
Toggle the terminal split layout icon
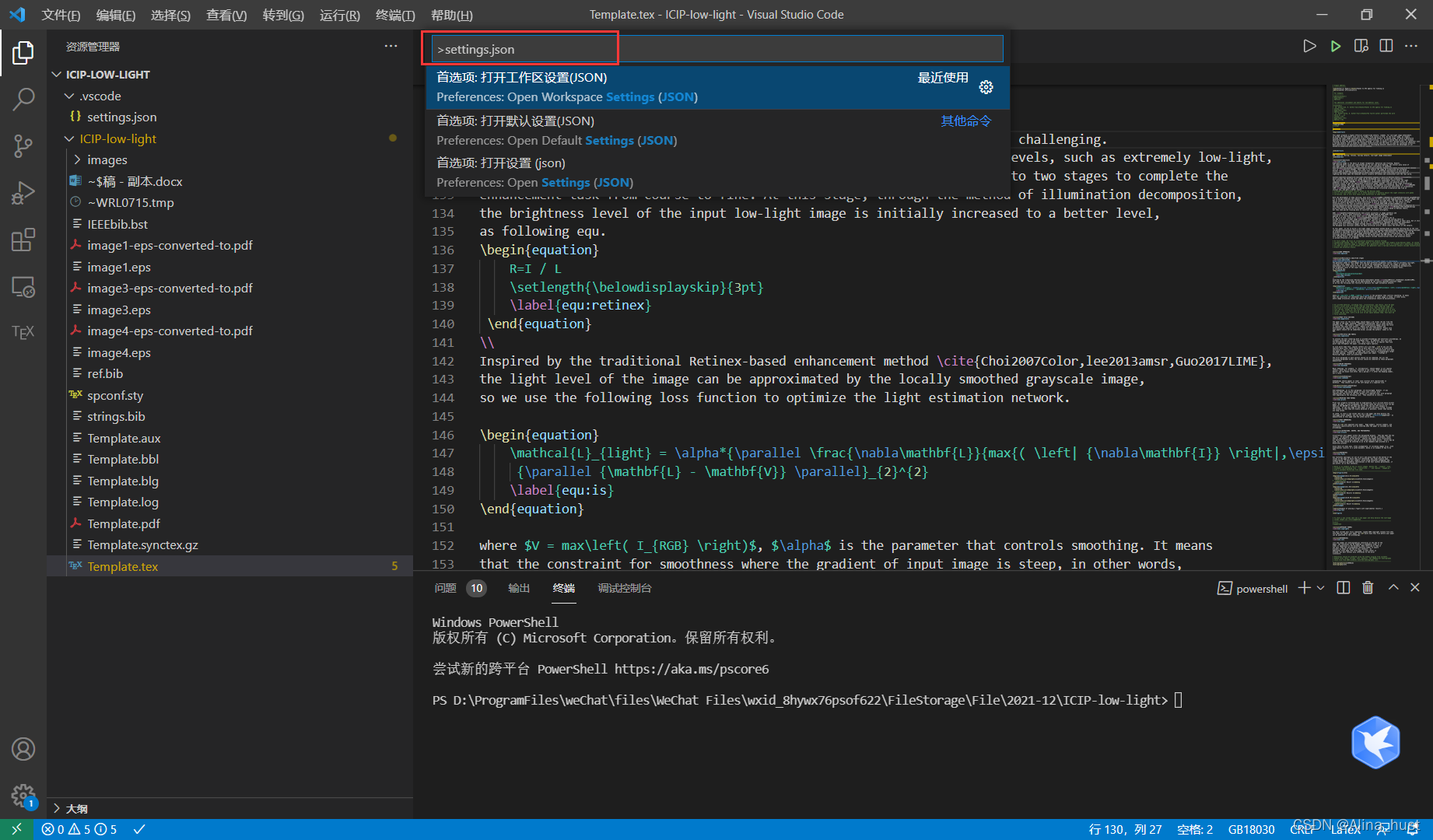coord(1343,588)
